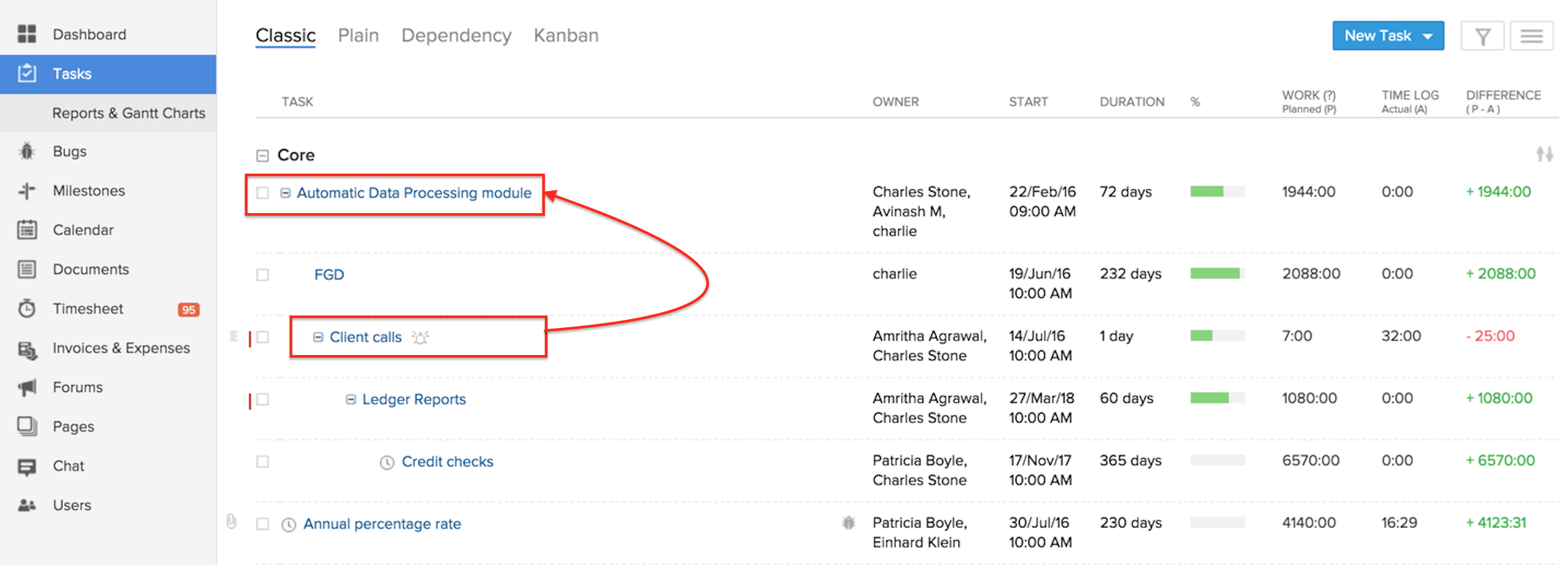Click the FGD progress bar
This screenshot has width=1568, height=565.
[x=1217, y=273]
